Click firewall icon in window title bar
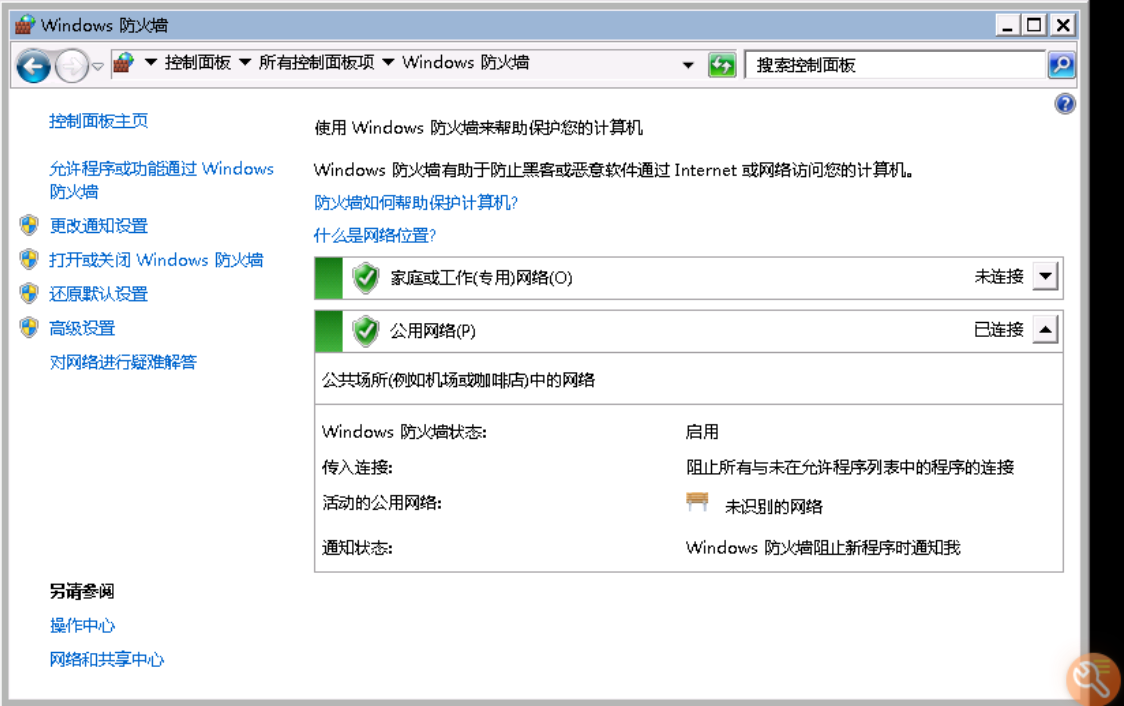This screenshot has height=706, width=1124. (25, 25)
